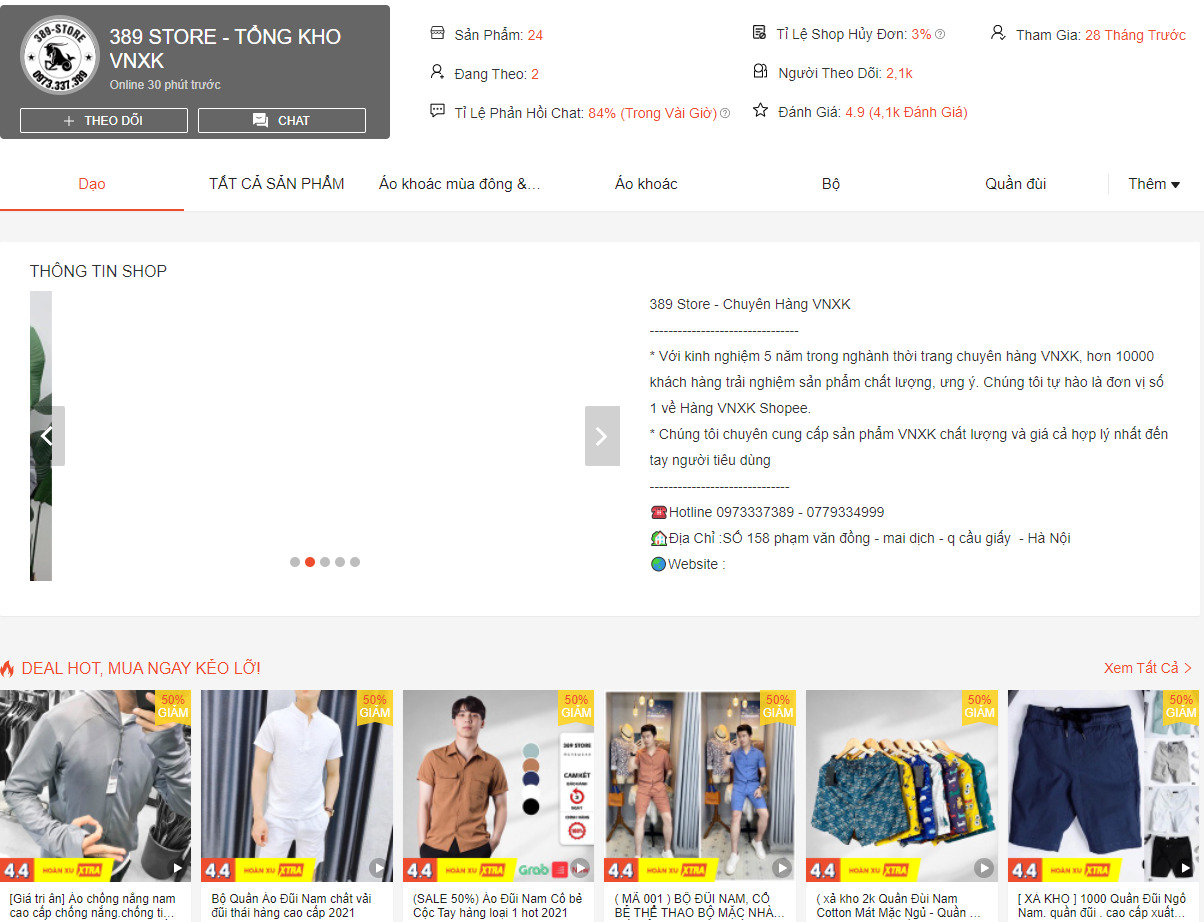This screenshot has height=922, width=1204.
Task: Click the Đánh Giá star icon
Action: click(x=760, y=110)
